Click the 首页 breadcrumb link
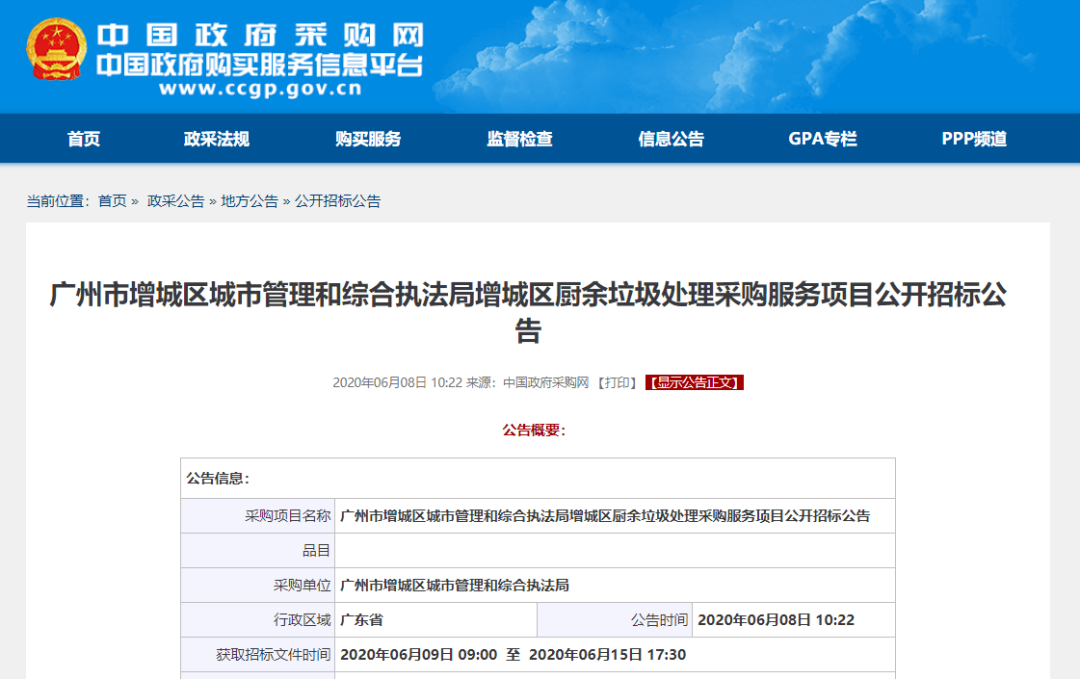This screenshot has width=1080, height=679. (x=112, y=201)
